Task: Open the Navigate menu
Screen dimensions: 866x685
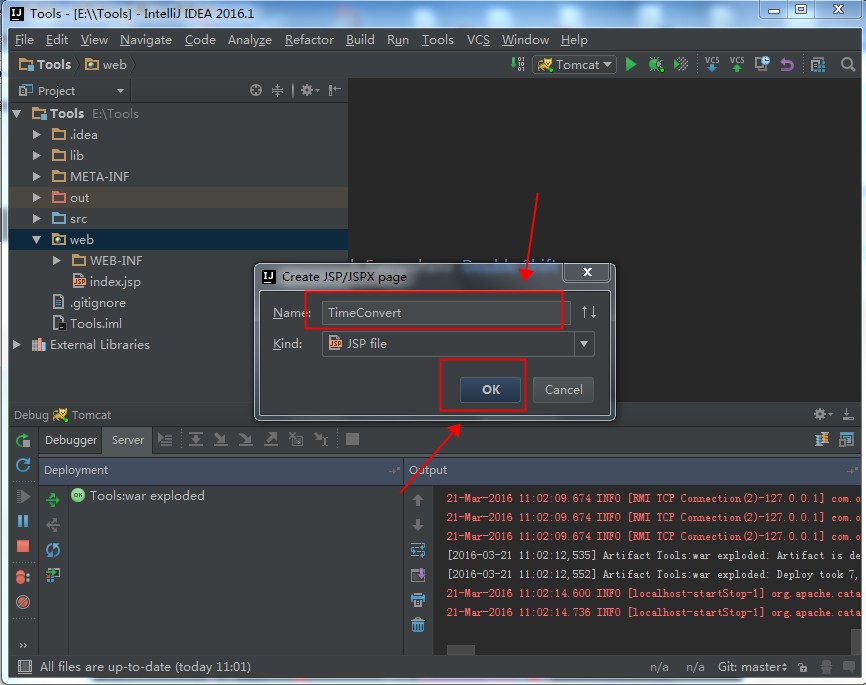Action: (x=146, y=40)
